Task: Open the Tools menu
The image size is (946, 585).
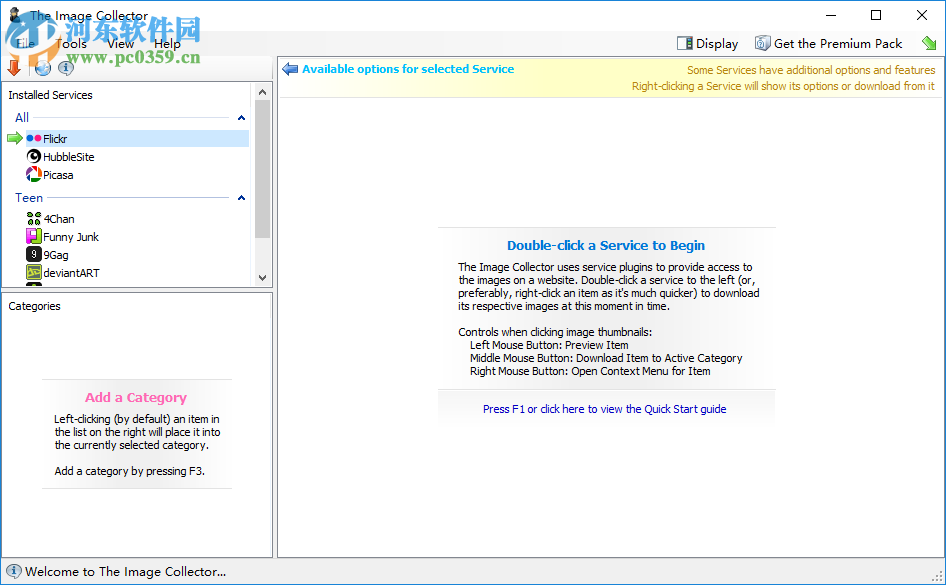Action: point(71,44)
